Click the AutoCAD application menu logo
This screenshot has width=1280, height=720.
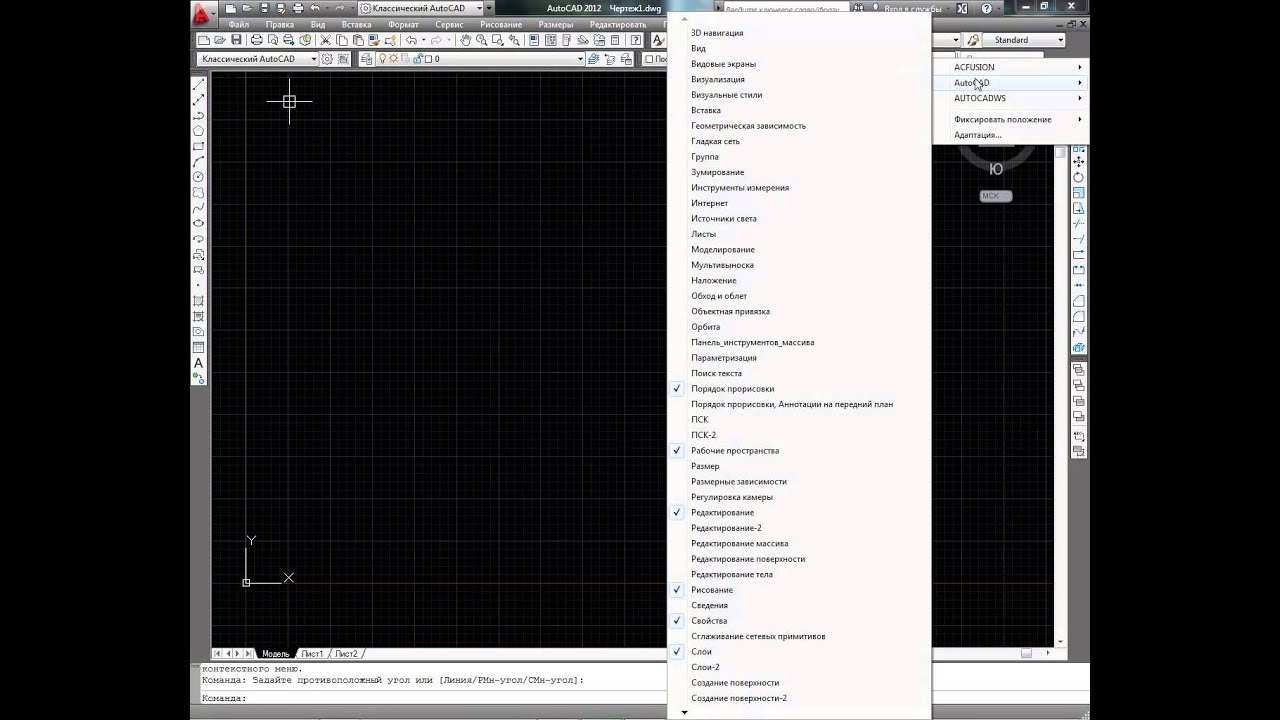click(x=203, y=13)
